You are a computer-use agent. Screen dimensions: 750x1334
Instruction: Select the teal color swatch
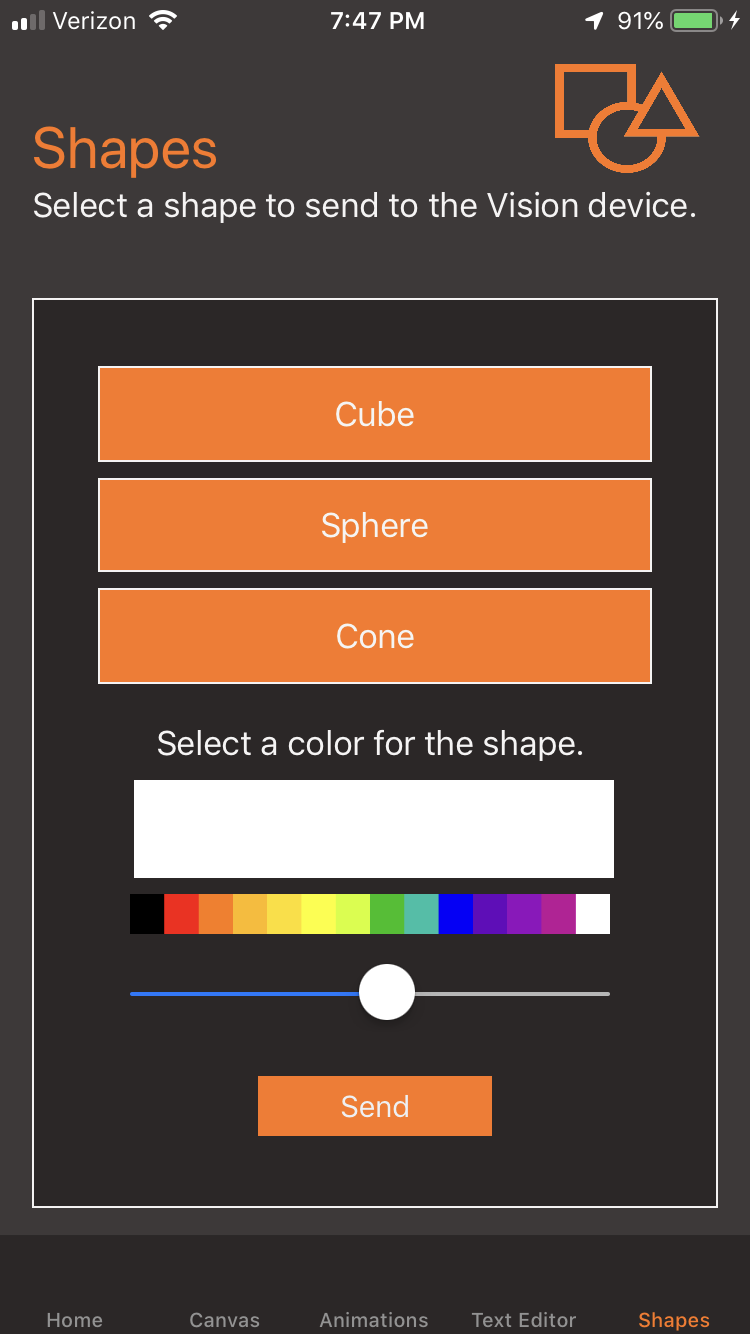[421, 914]
